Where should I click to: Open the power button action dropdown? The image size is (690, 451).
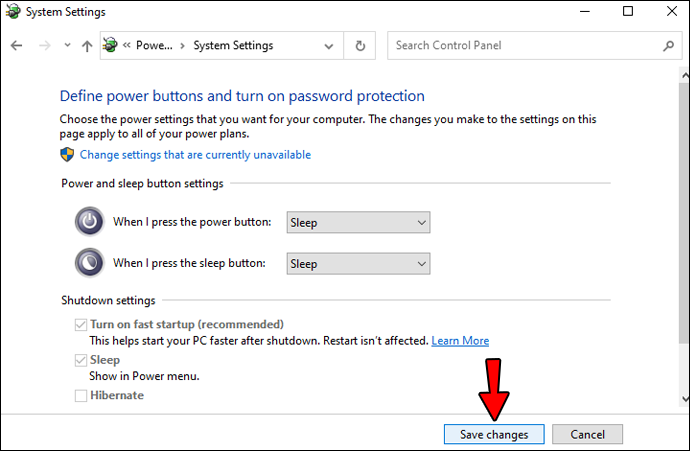pyautogui.click(x=358, y=222)
